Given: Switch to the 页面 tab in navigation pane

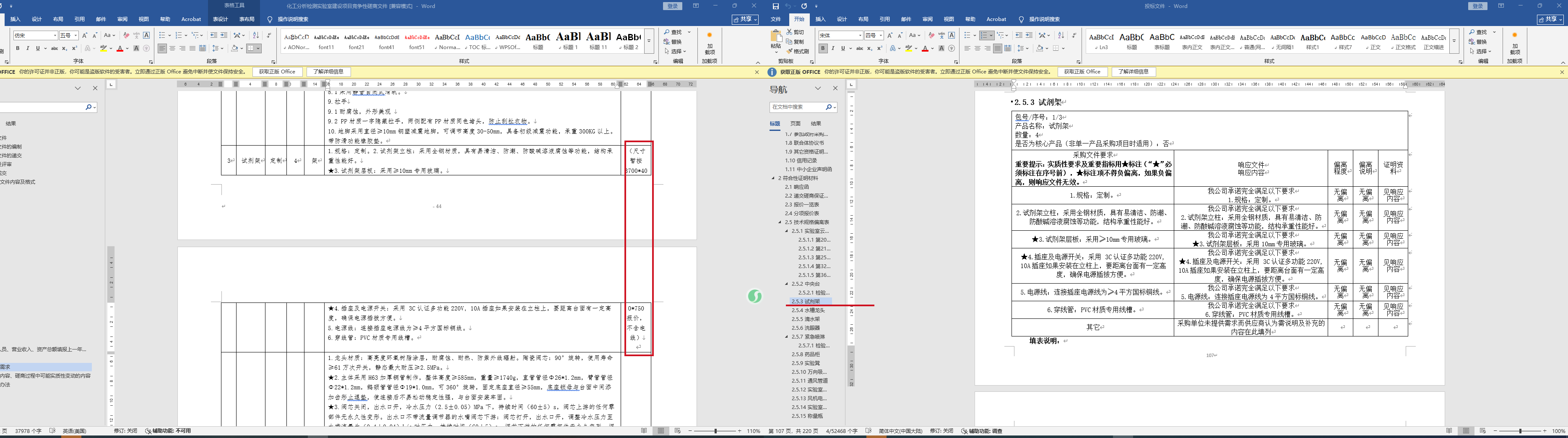Looking at the screenshot, I should click(x=796, y=124).
